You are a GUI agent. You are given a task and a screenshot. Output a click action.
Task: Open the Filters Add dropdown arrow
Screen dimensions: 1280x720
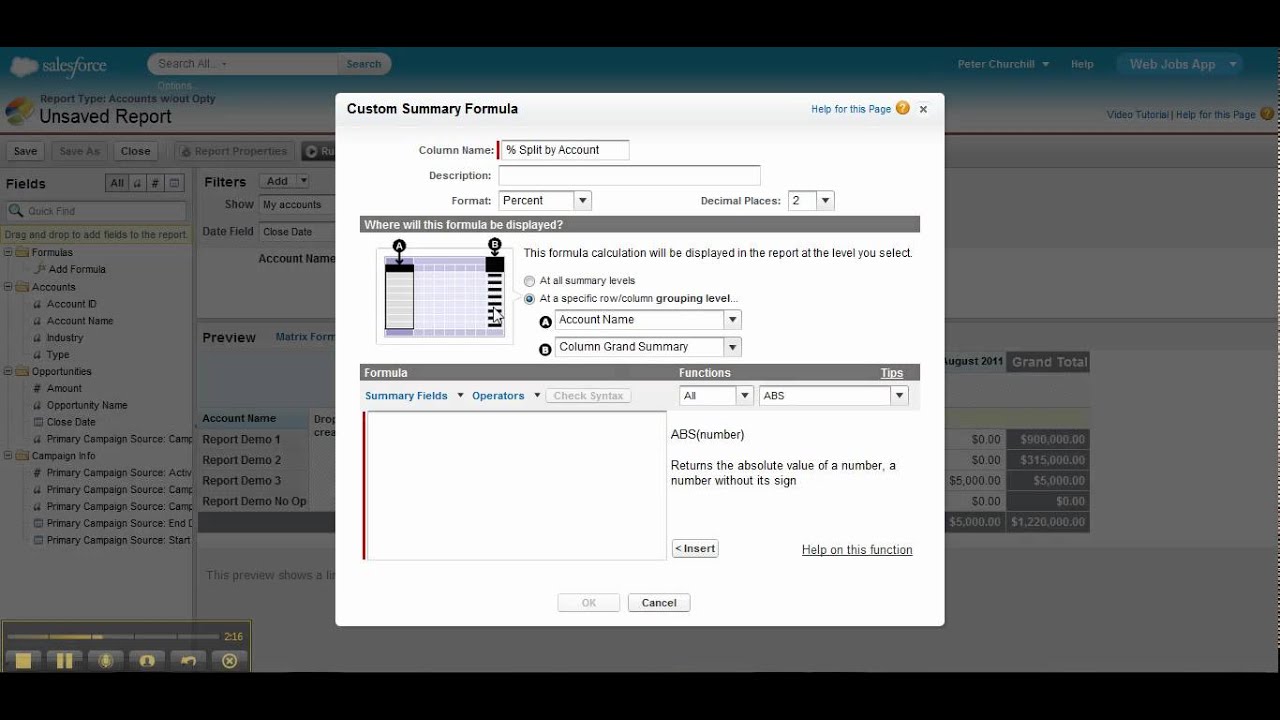pos(303,181)
